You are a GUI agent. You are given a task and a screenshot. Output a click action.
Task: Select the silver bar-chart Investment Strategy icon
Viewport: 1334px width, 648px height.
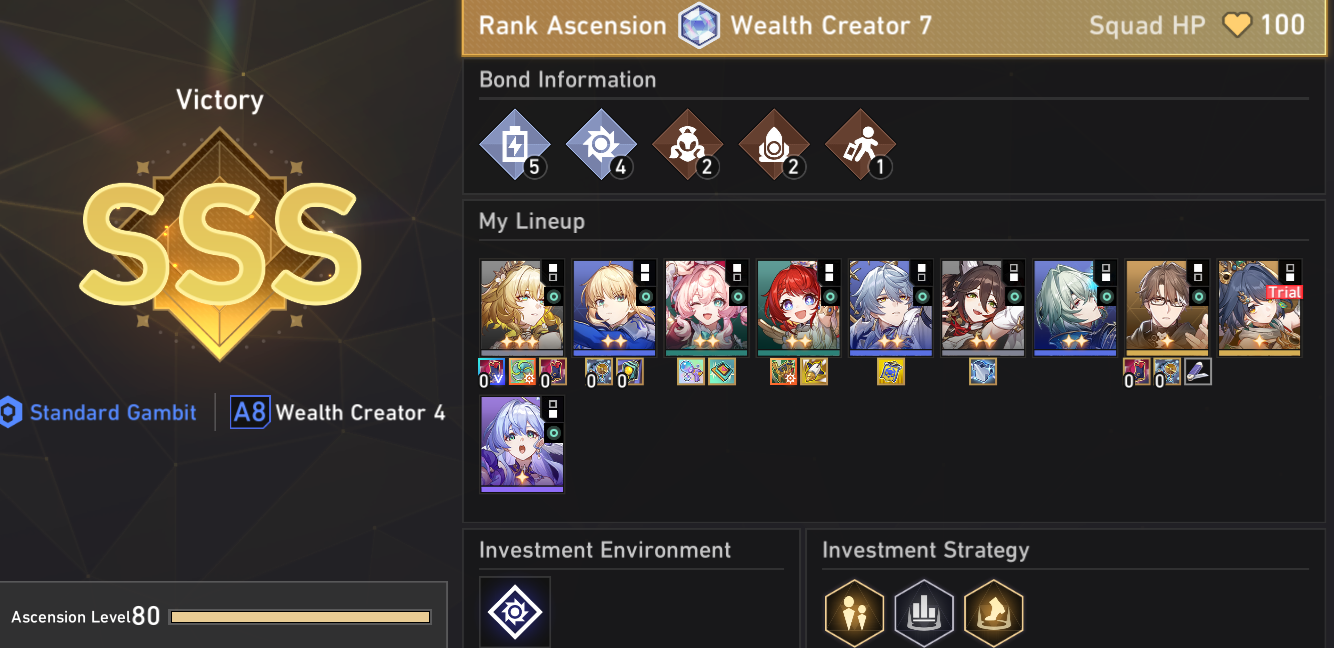[924, 612]
